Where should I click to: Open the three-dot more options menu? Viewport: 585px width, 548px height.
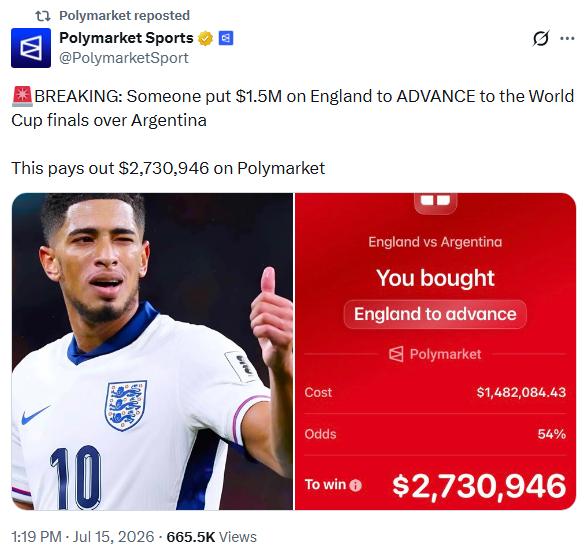pyautogui.click(x=567, y=38)
